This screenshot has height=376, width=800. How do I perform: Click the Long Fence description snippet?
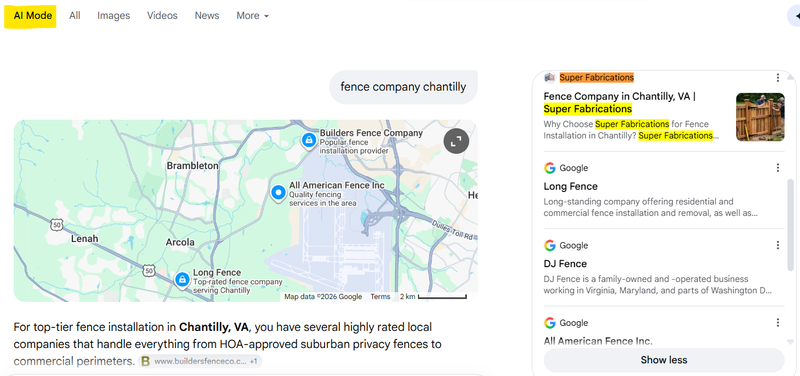(651, 208)
